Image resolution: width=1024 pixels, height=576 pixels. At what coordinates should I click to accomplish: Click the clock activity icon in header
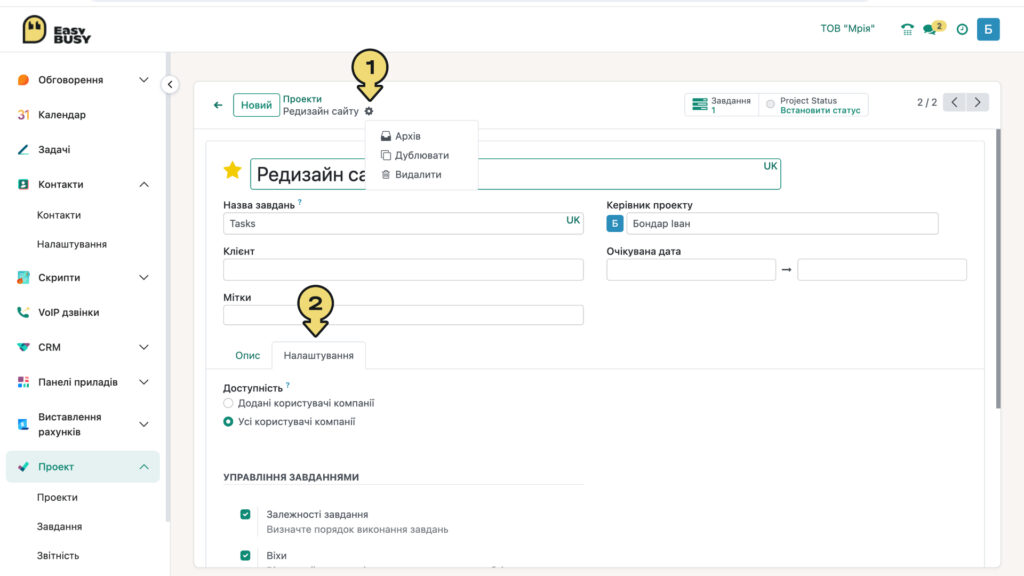[962, 29]
